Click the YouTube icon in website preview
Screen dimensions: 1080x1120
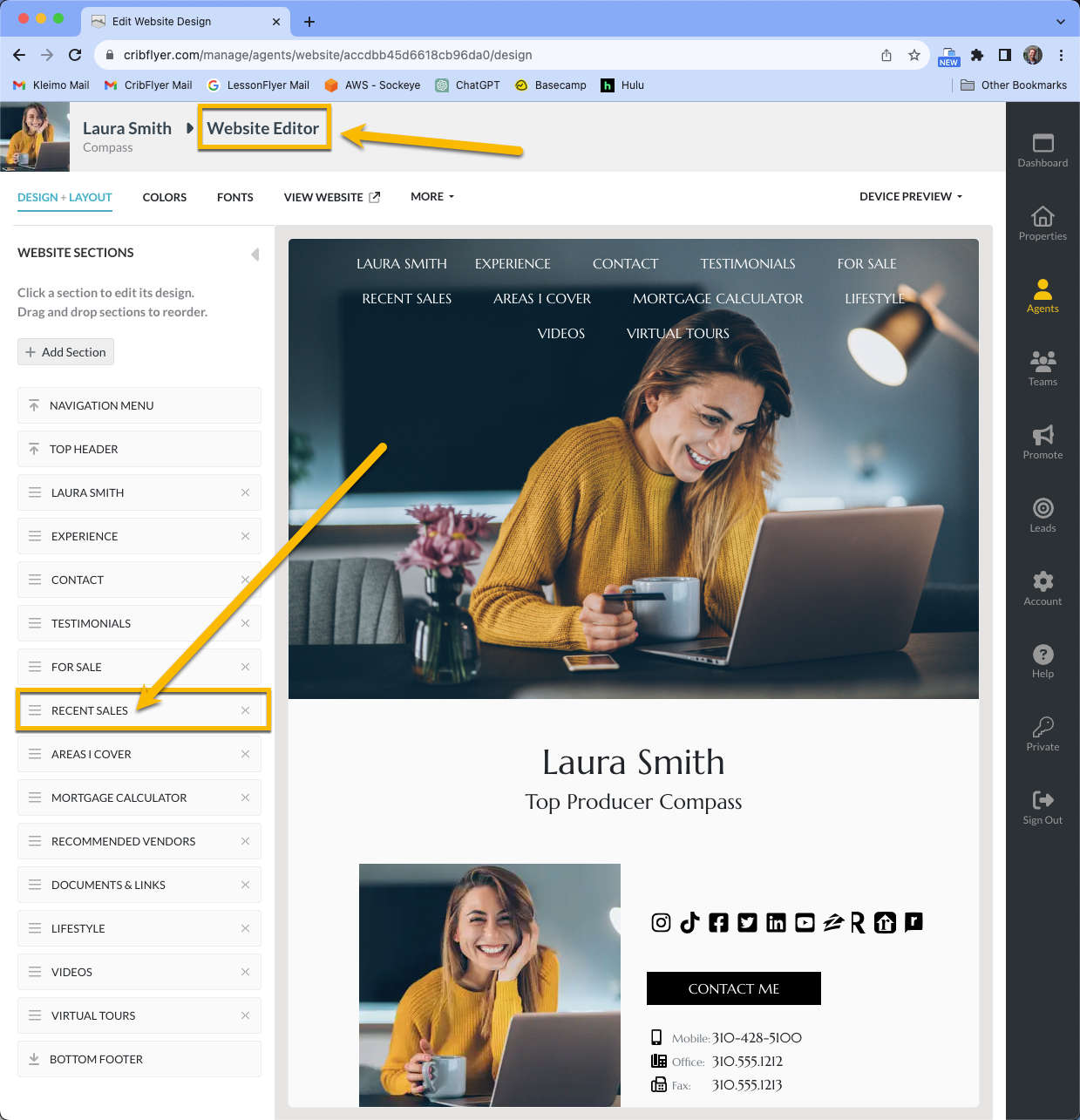pyautogui.click(x=805, y=922)
